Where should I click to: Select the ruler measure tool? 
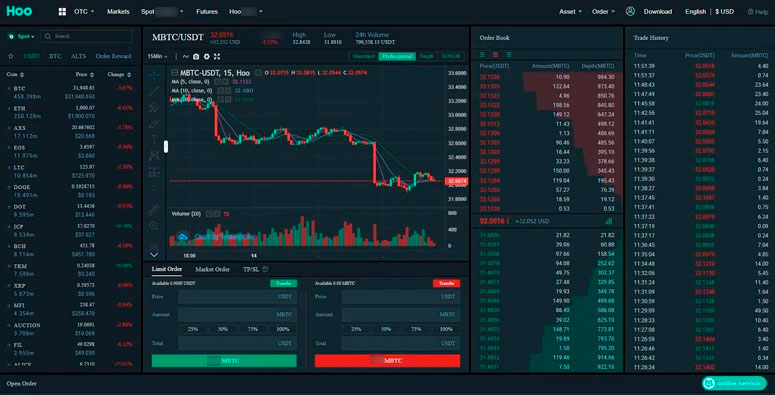(x=154, y=209)
